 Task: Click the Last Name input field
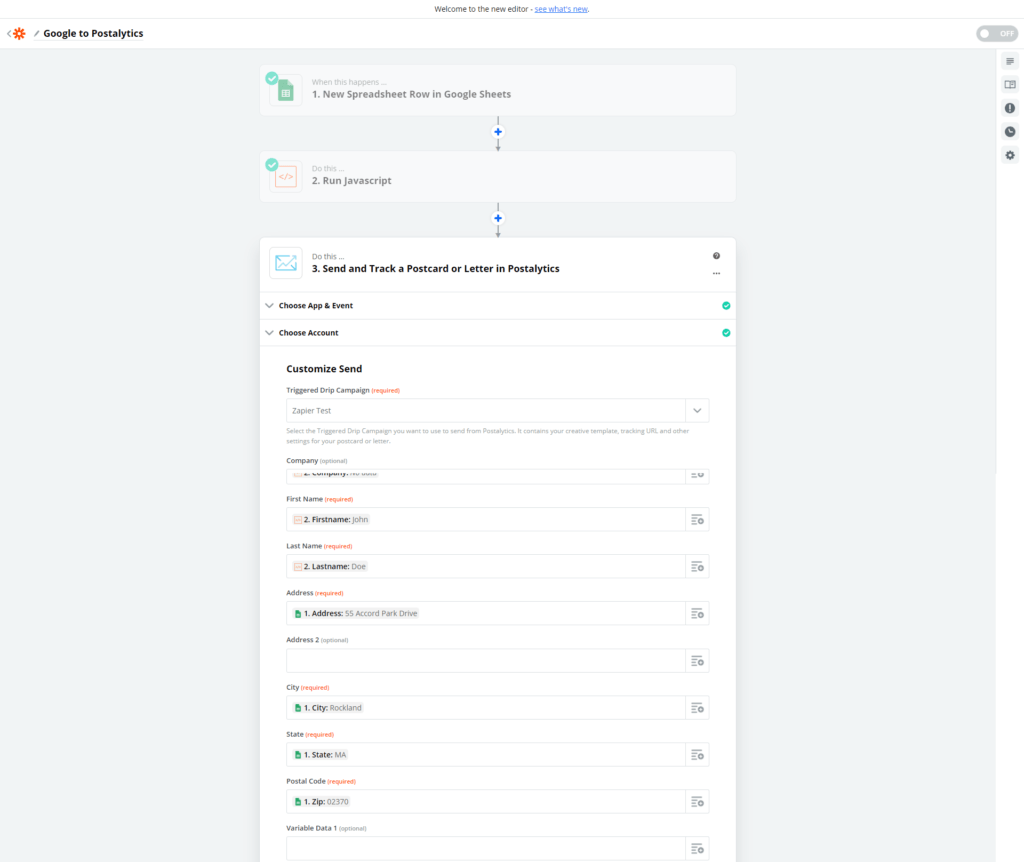coord(486,567)
